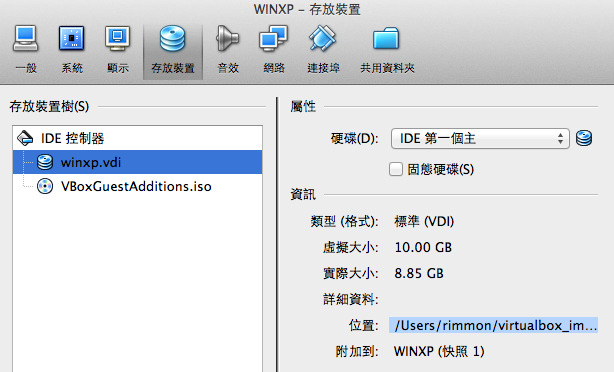Click the WINXP (快照 1) attached value
Viewport: 614px width, 372px height.
click(439, 351)
